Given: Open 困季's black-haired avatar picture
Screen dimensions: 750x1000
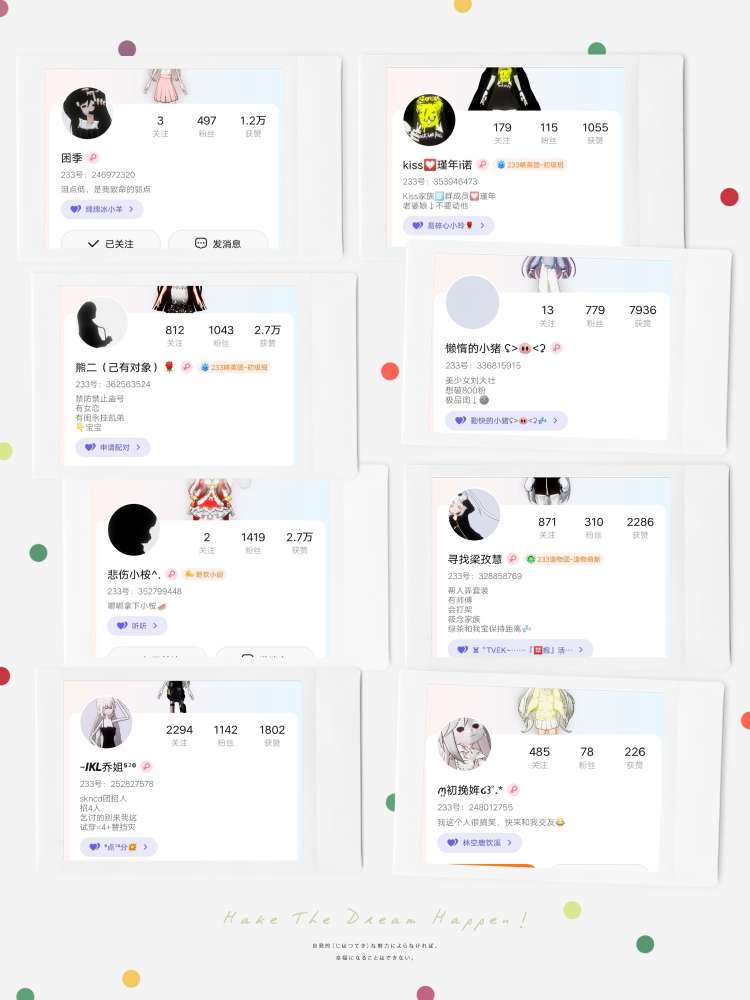Looking at the screenshot, I should (x=87, y=114).
